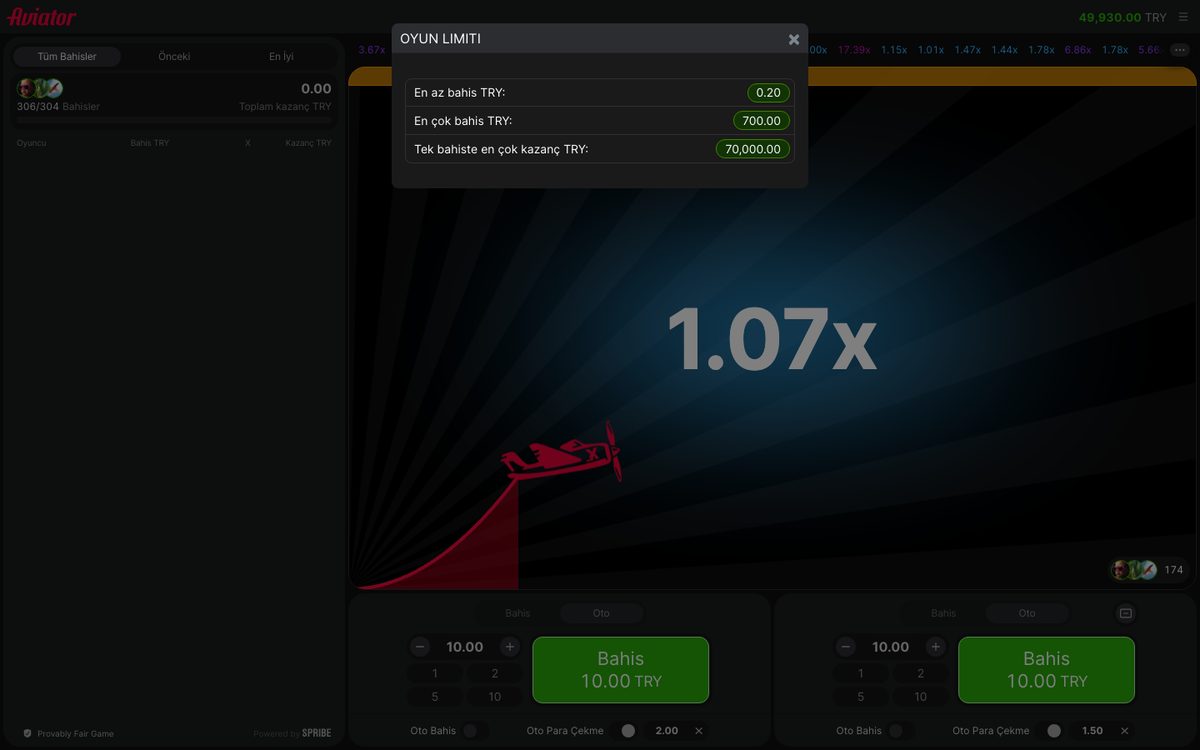Choose quick amount 1 in the first bet panel
The width and height of the screenshot is (1200, 750).
click(435, 674)
